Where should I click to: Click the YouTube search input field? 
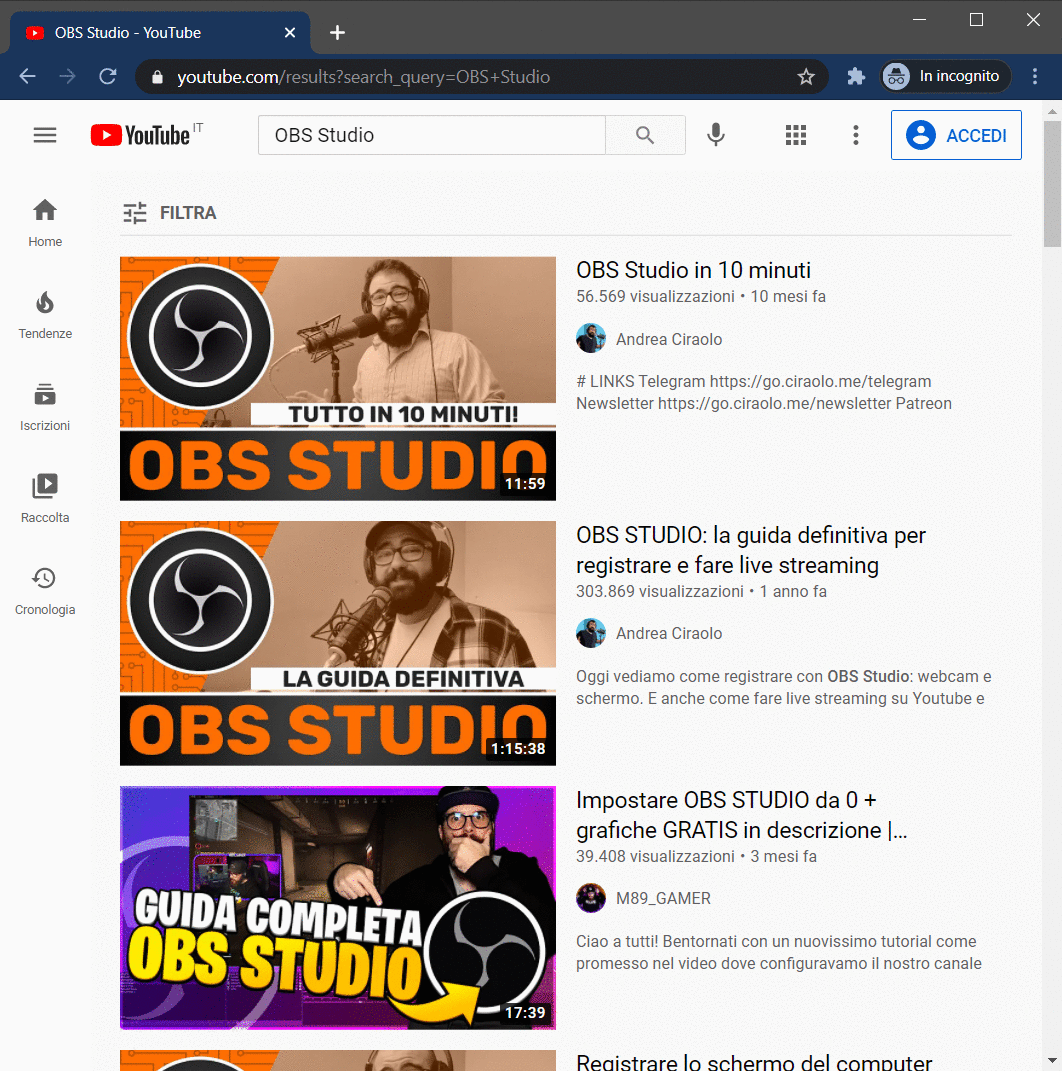(432, 135)
